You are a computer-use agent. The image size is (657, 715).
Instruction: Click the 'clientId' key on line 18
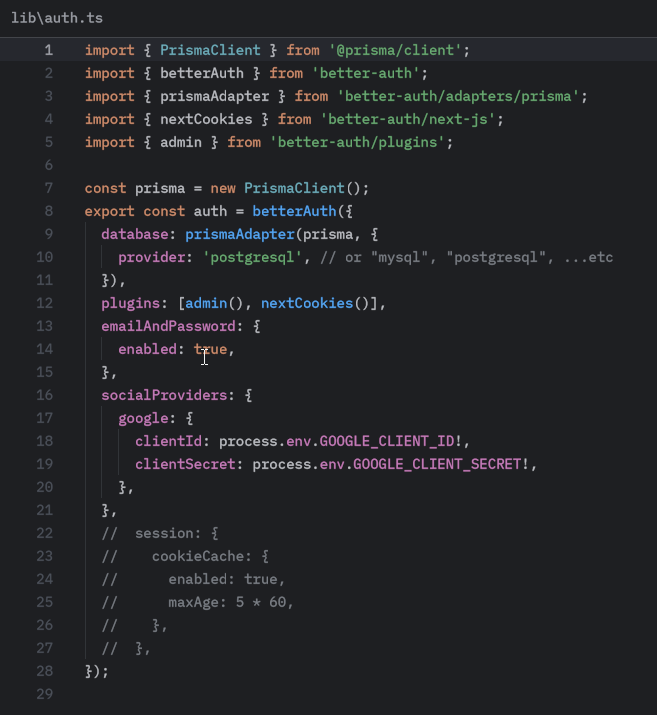(x=168, y=441)
